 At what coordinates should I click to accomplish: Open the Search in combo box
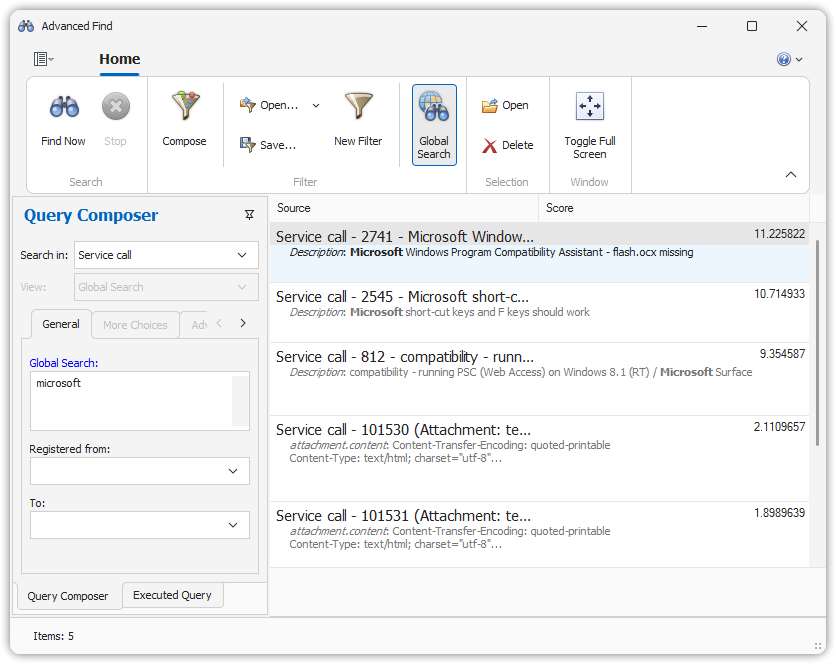(x=167, y=255)
